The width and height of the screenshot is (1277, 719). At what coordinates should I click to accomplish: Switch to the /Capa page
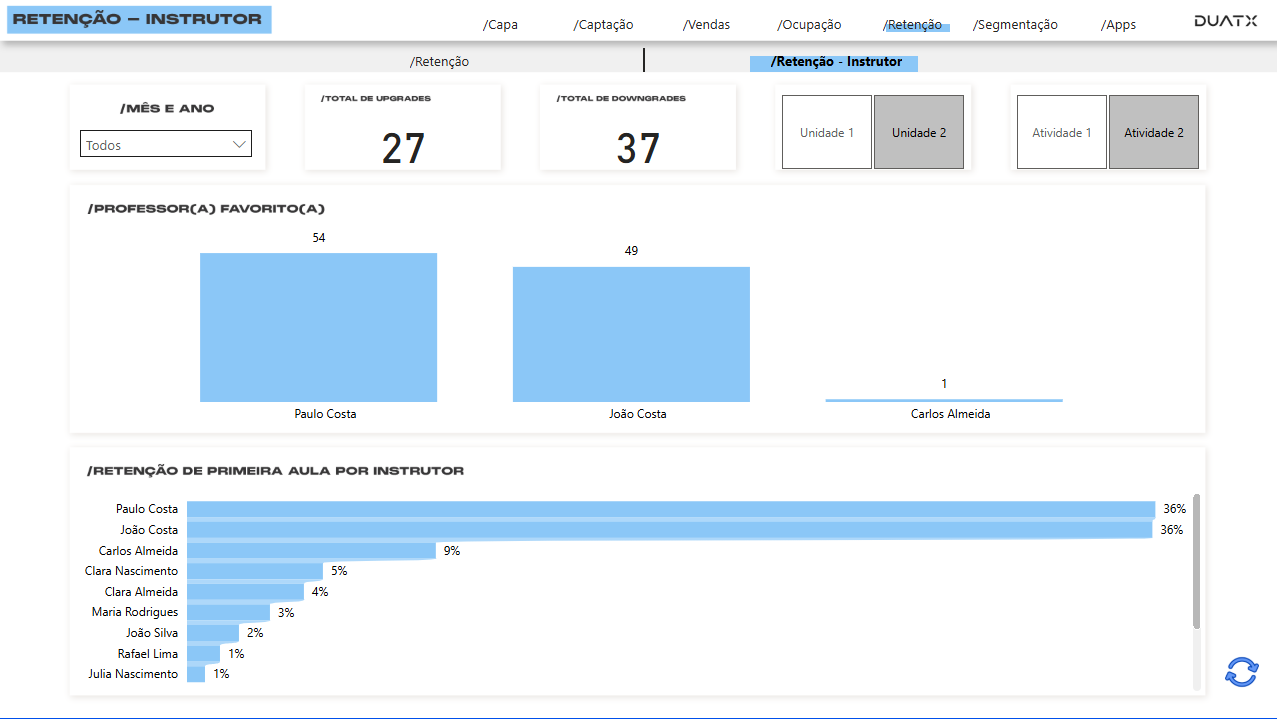point(499,24)
